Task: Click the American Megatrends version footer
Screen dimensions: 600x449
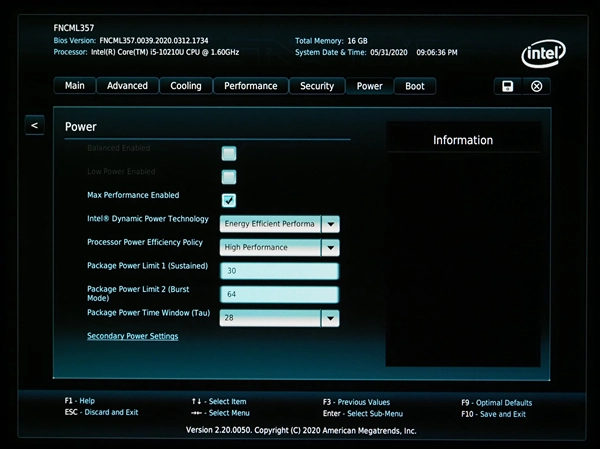Action: click(x=301, y=430)
